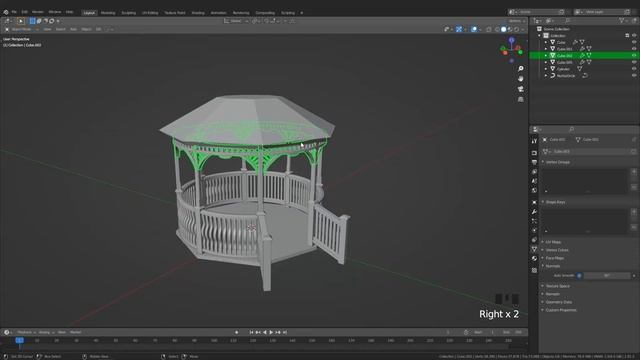The height and width of the screenshot is (360, 640).
Task: Switch to the Animation workspace tab
Action: coord(218,13)
